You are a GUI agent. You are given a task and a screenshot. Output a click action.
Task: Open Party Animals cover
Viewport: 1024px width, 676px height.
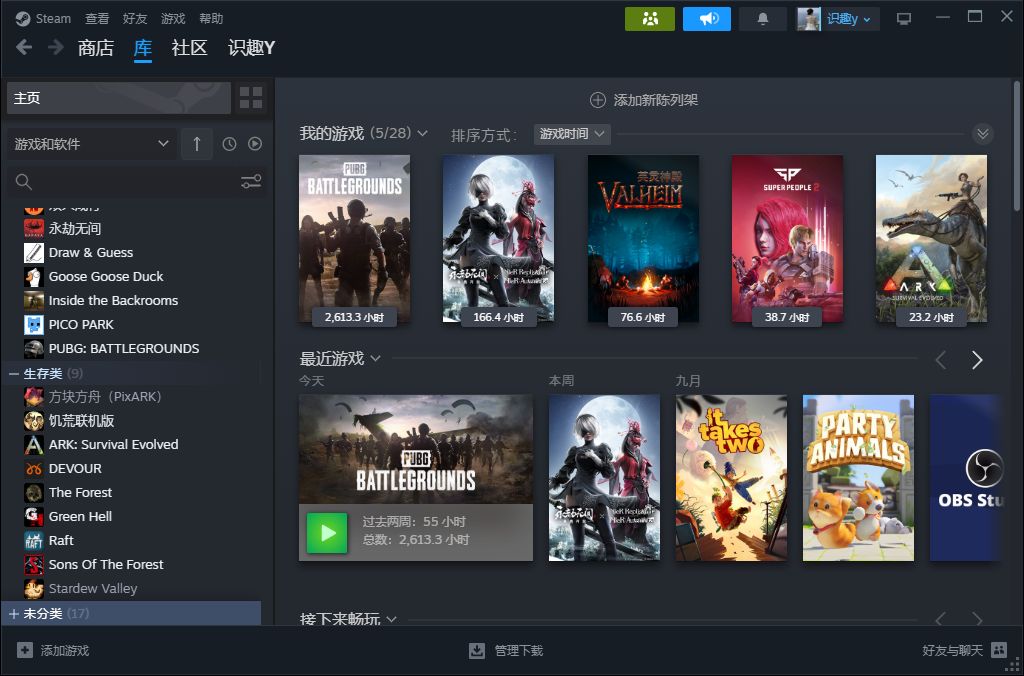858,477
